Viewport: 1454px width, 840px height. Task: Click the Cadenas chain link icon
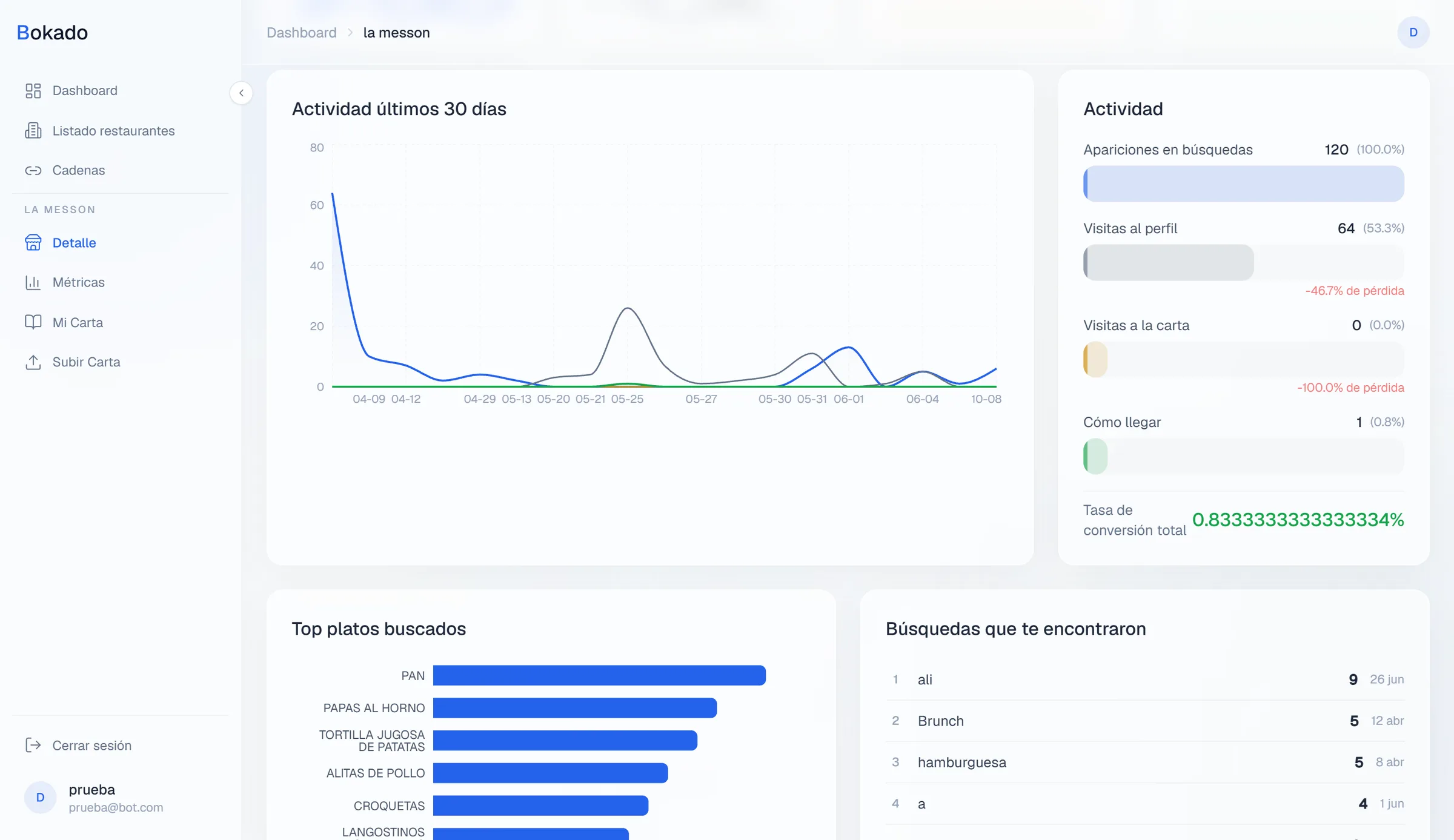point(33,171)
